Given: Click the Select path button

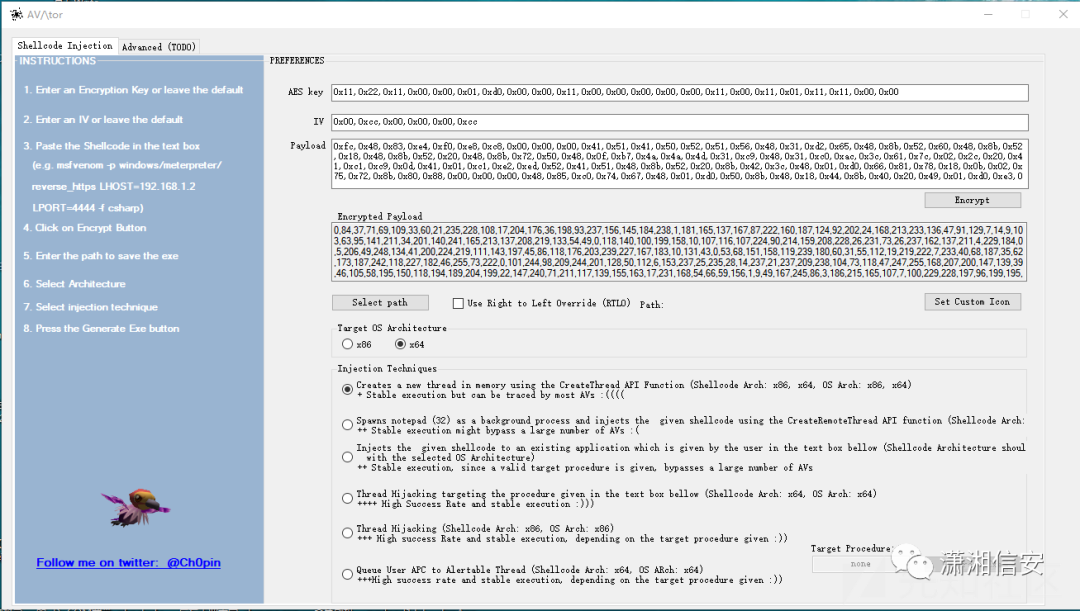Looking at the screenshot, I should pos(380,302).
